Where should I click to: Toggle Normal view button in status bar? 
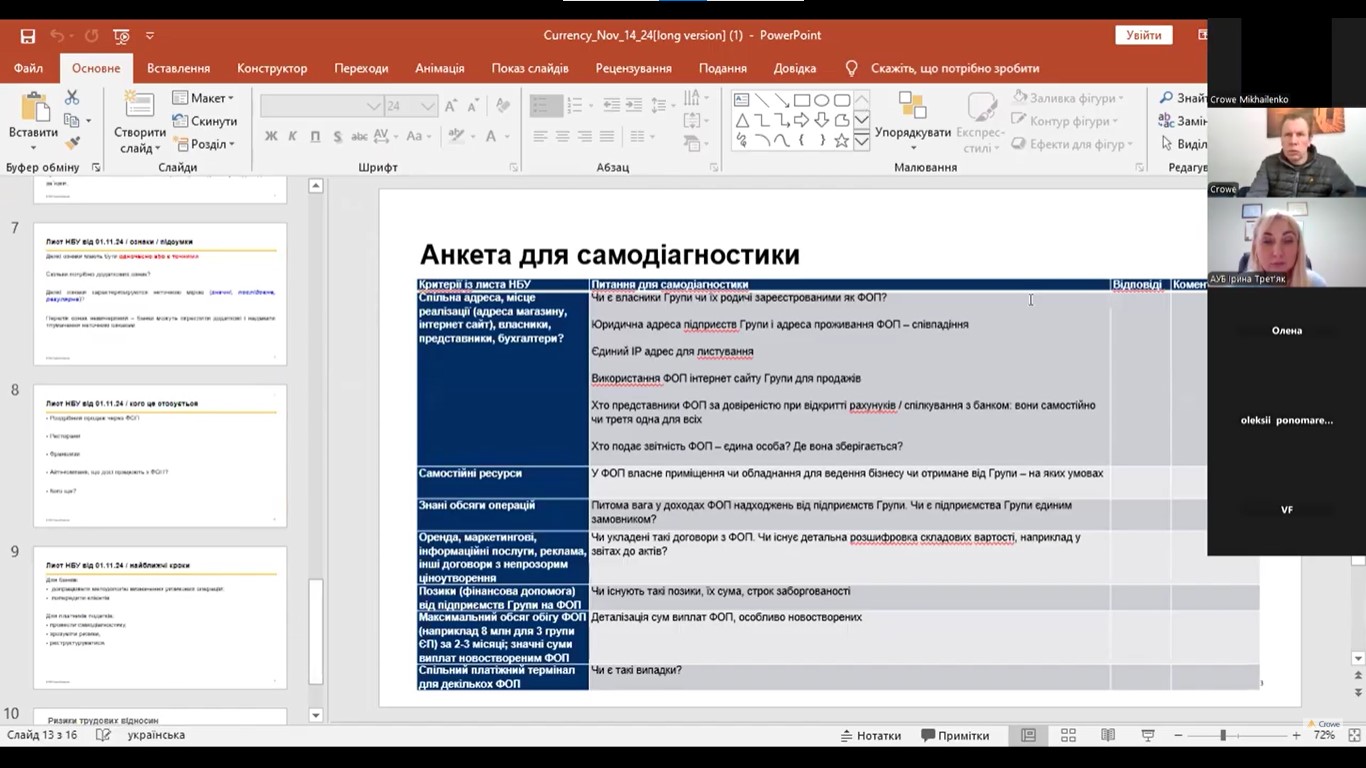pos(1028,735)
